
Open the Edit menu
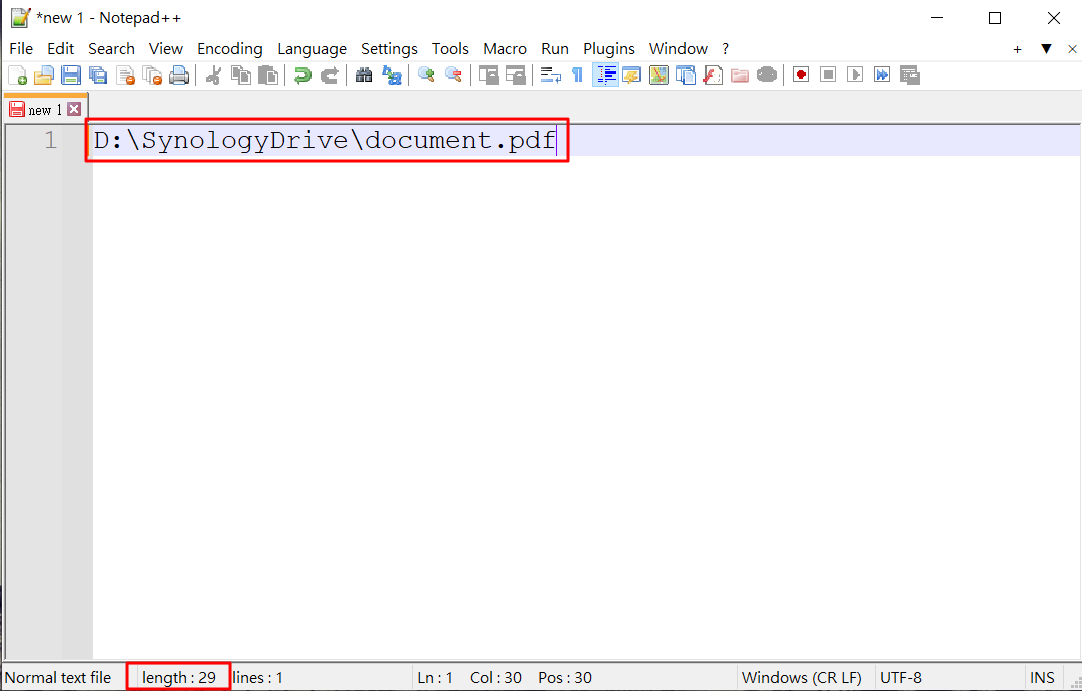[x=61, y=49]
